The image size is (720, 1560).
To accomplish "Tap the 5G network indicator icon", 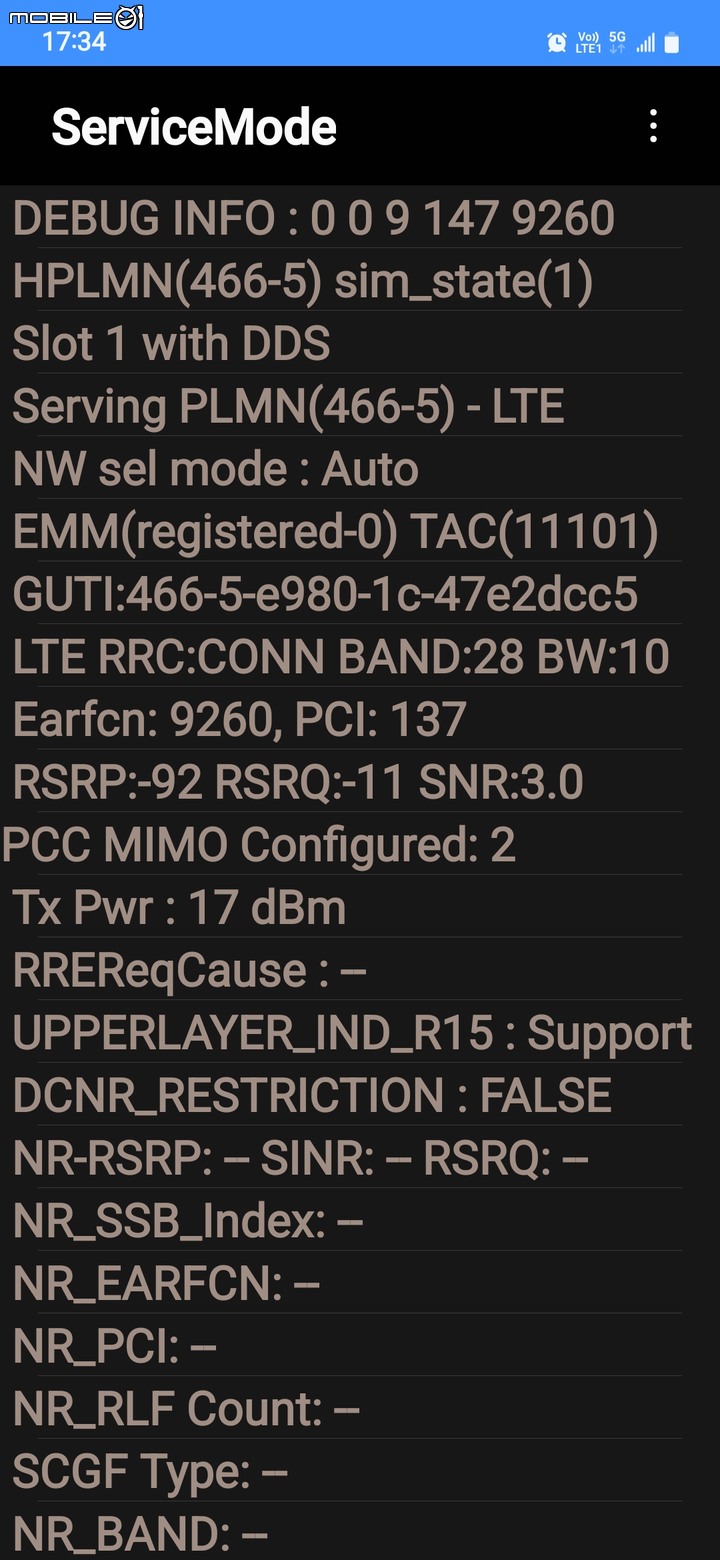I will click(617, 42).
